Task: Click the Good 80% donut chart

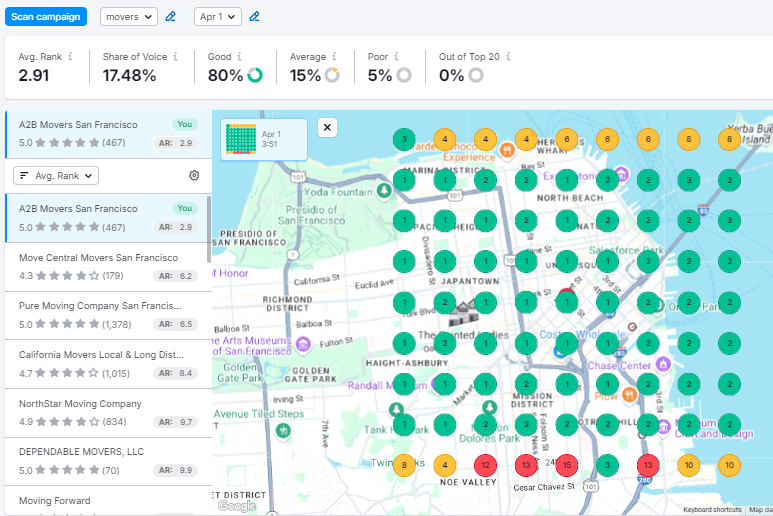Action: click(255, 75)
